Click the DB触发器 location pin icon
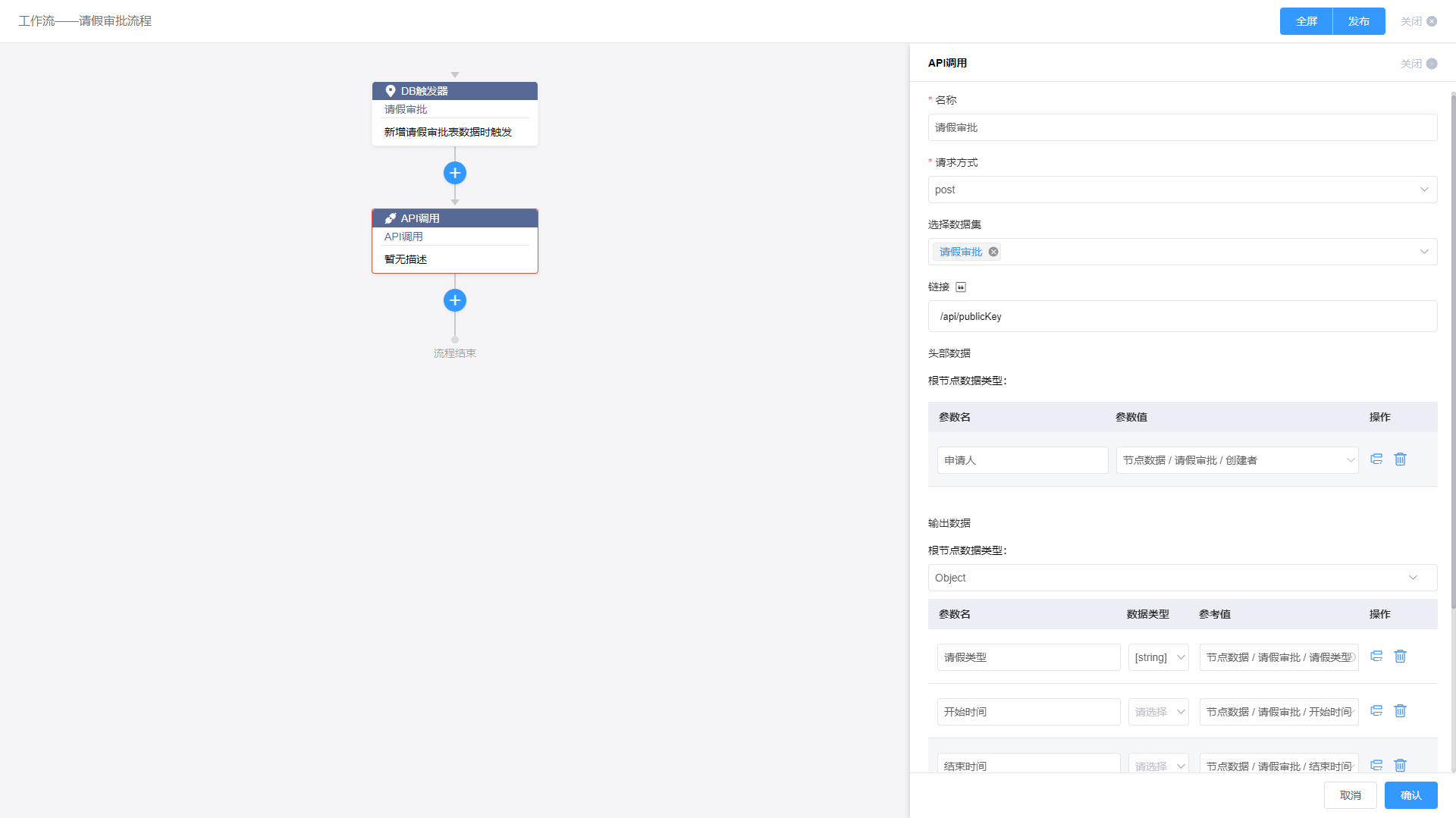Screen dimensions: 1456x818 pos(391,91)
